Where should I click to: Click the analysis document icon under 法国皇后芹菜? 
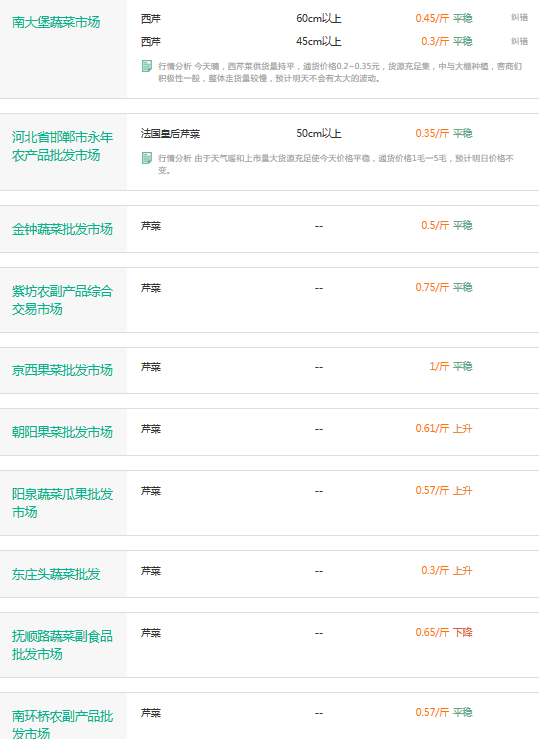[147, 158]
